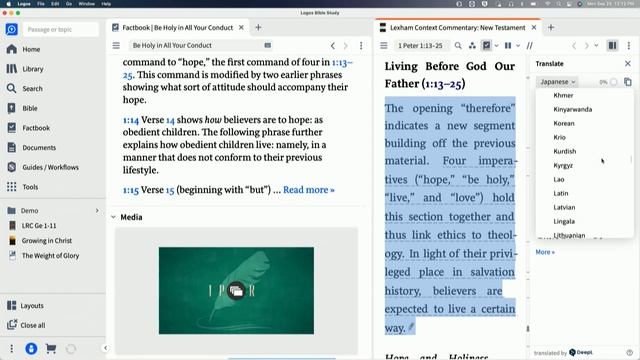Open the File menu
This screenshot has width=640, height=360.
(41, 4)
